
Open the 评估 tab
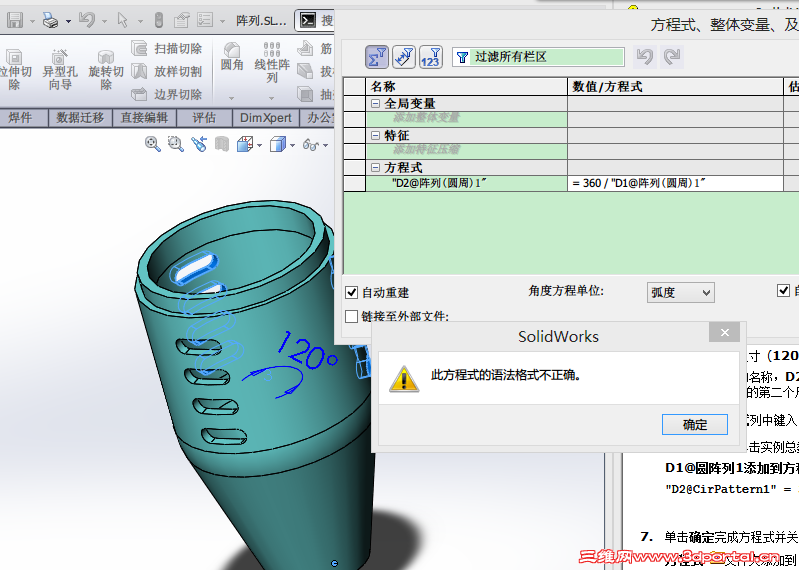point(204,118)
